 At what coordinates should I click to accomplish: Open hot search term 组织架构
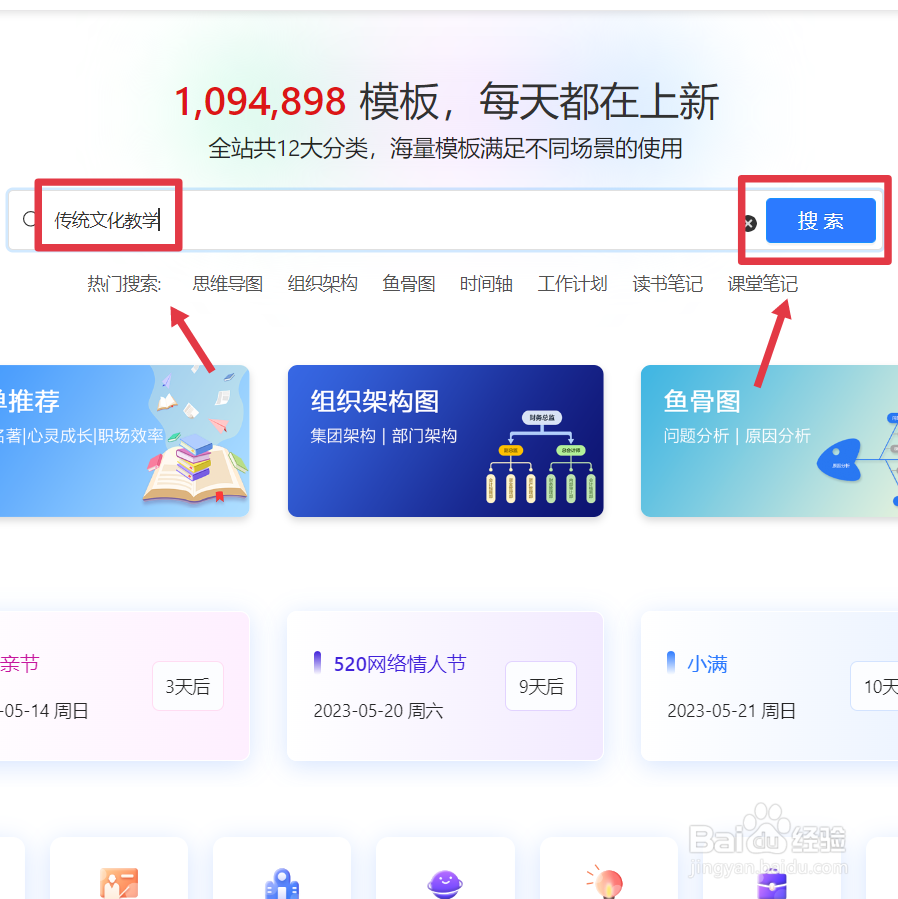pyautogui.click(x=322, y=283)
